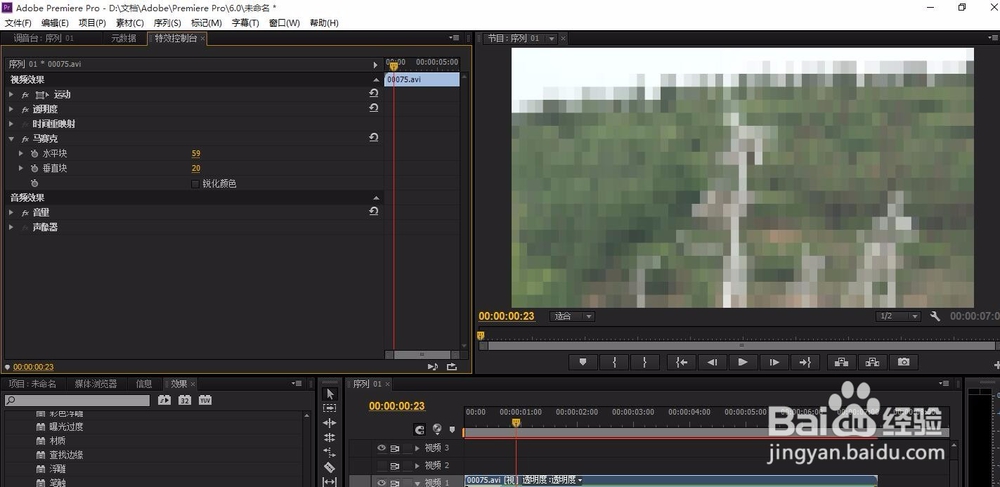Expand the 时间重映射 effect
The width and height of the screenshot is (1000, 487).
pyautogui.click(x=11, y=124)
